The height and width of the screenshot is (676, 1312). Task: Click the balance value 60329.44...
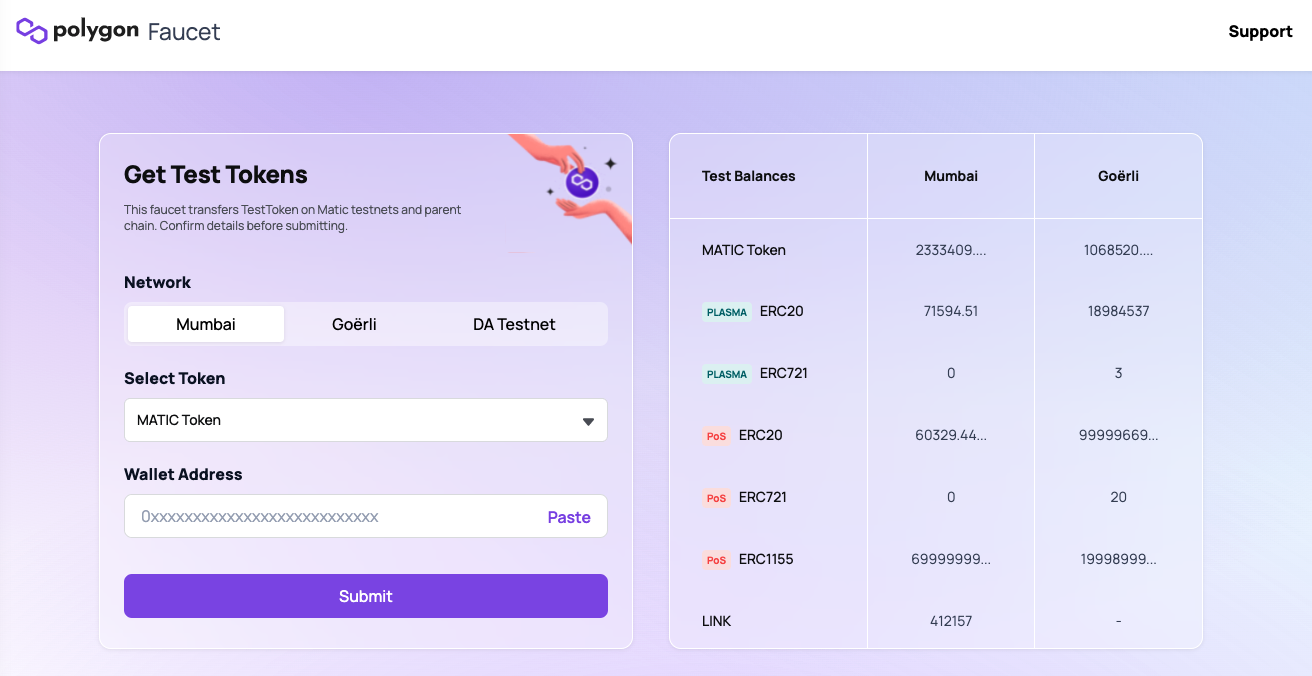(x=951, y=435)
